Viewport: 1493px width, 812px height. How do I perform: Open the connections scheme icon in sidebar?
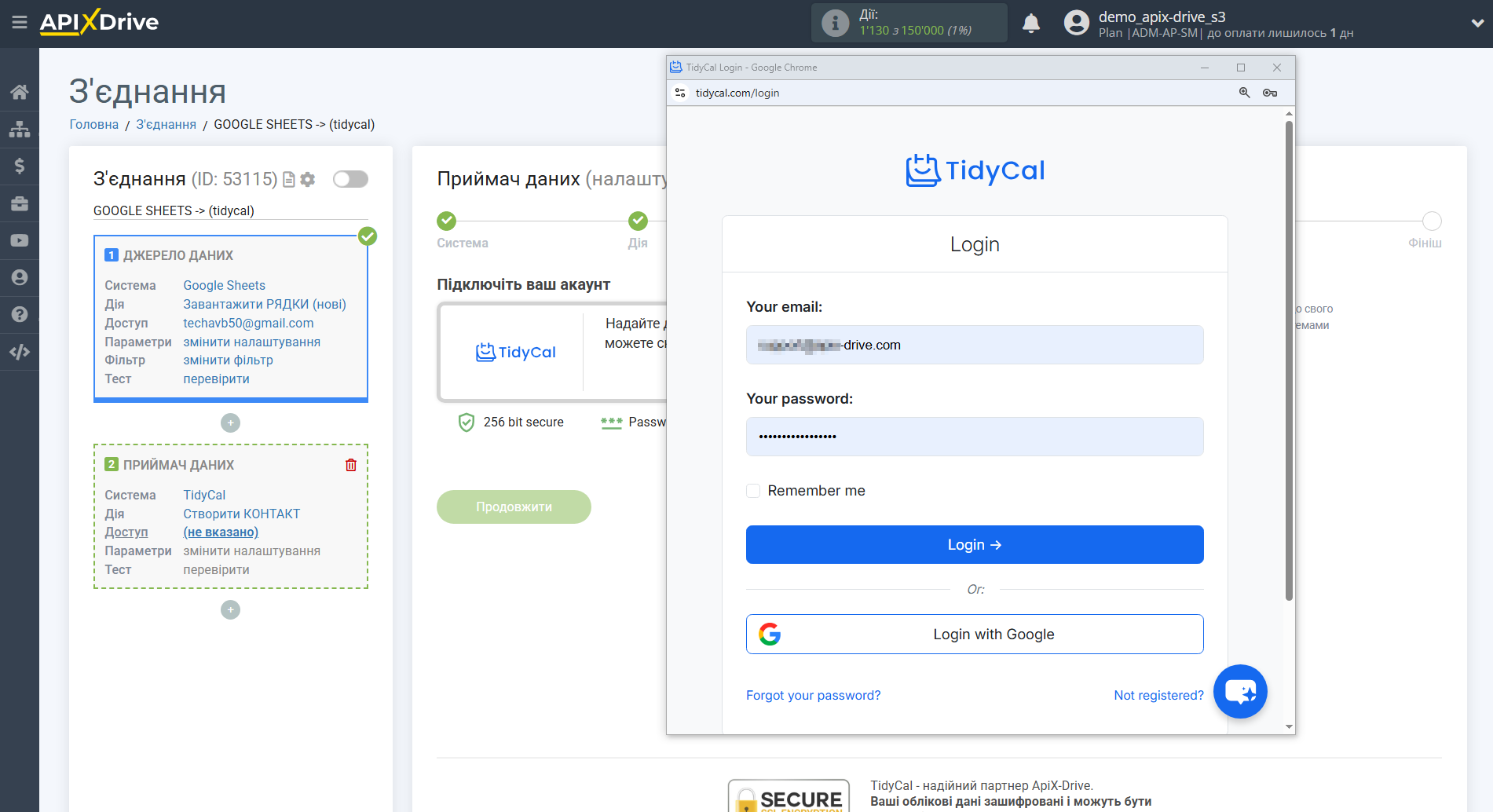pos(20,128)
